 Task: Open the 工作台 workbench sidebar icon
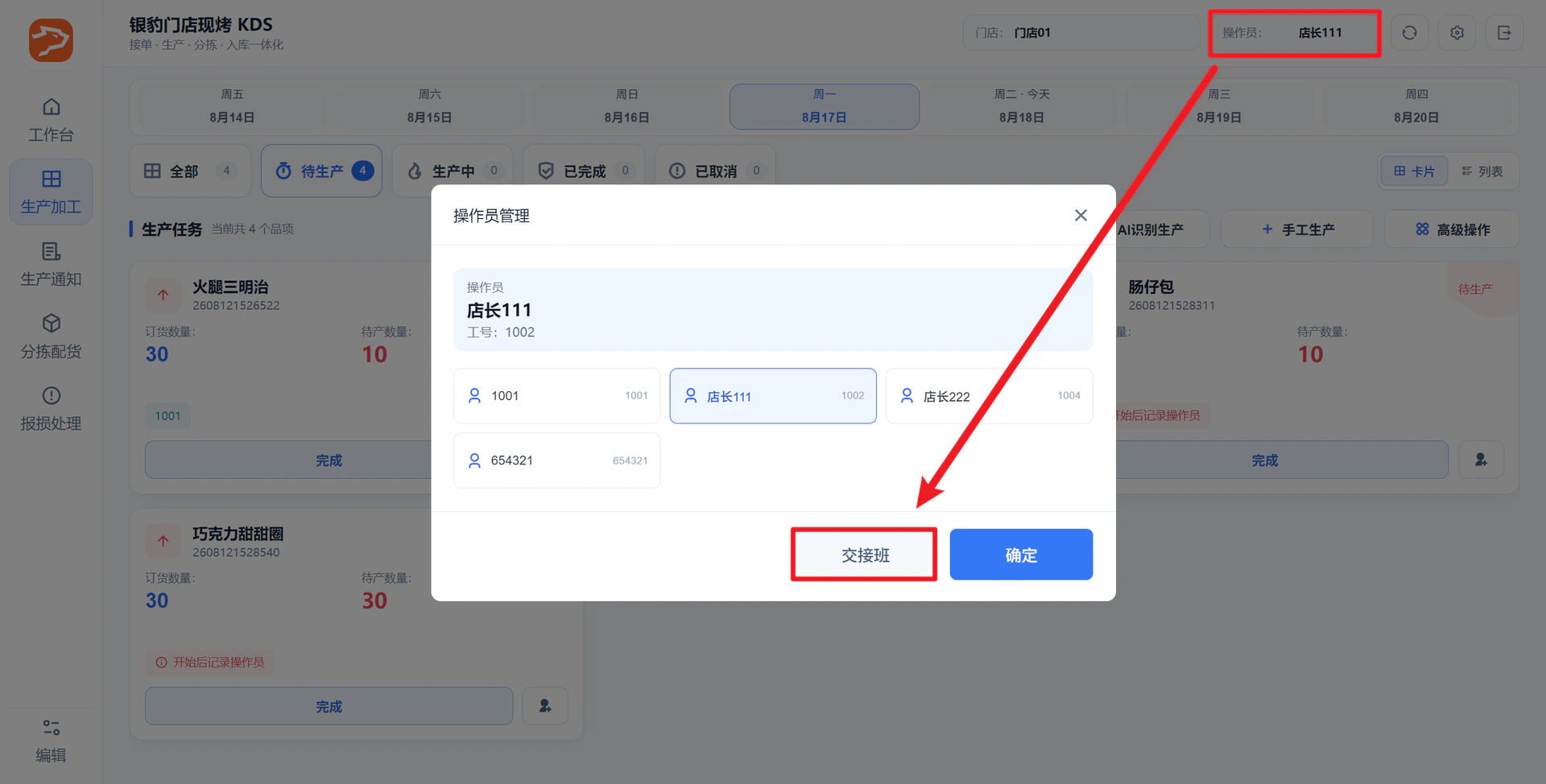(x=51, y=119)
